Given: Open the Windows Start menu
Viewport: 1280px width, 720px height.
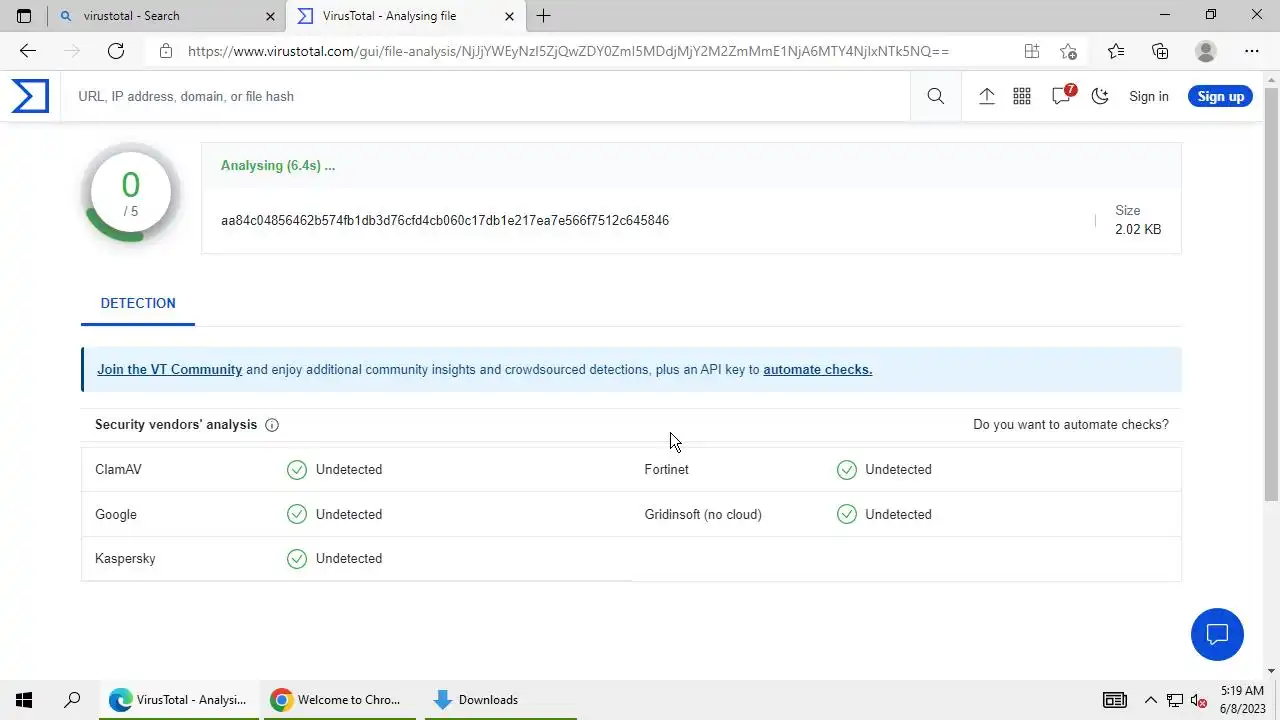Looking at the screenshot, I should coord(24,700).
